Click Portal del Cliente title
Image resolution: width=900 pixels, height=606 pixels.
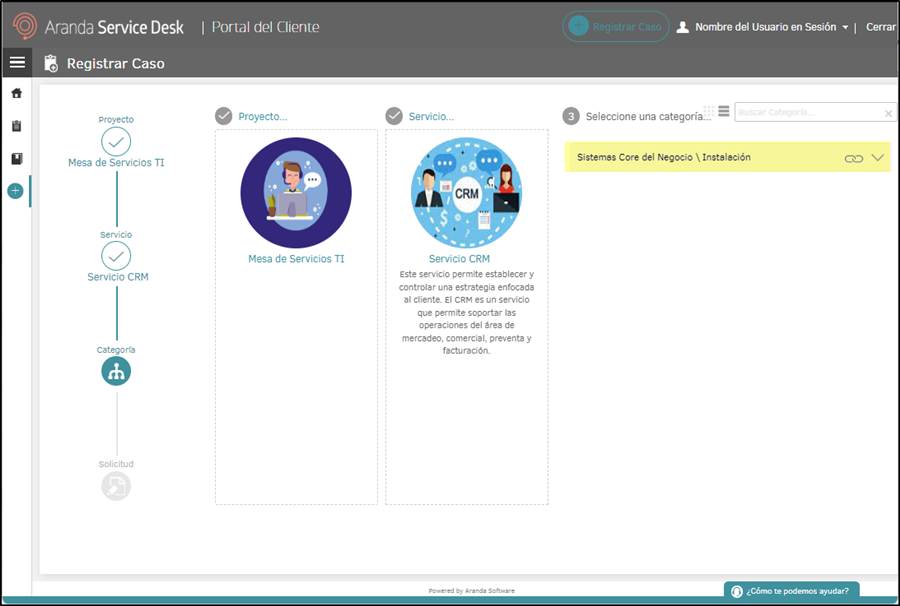265,27
